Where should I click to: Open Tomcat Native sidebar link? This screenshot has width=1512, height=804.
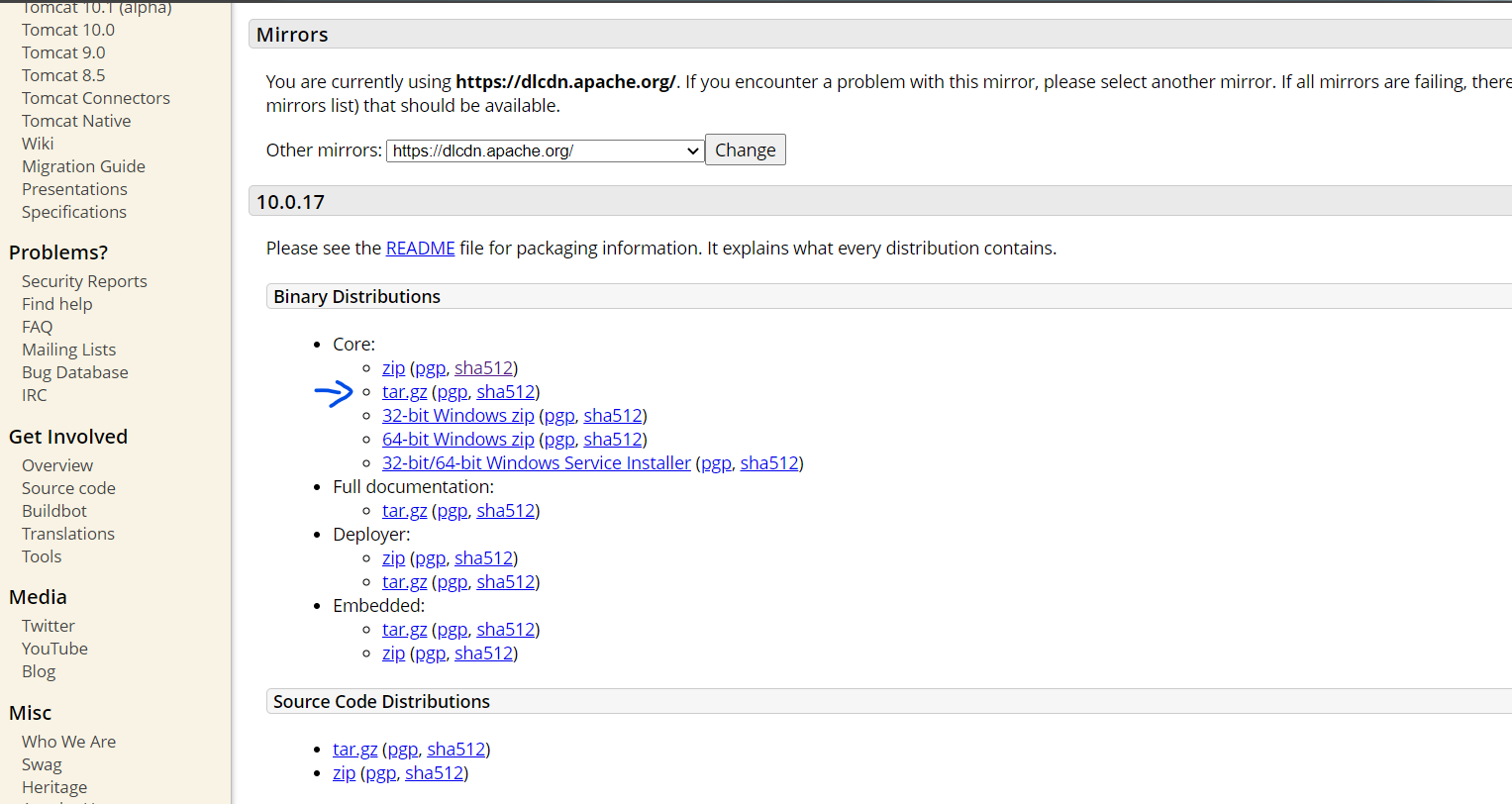click(76, 121)
